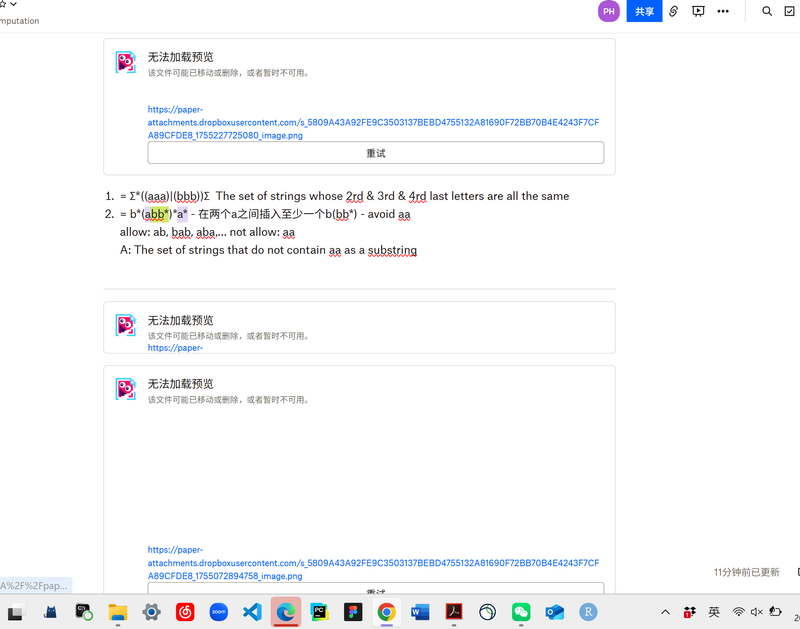800x629 pixels.
Task: Click the highlighted (abb*) text in line 2
Action: pyautogui.click(x=155, y=214)
